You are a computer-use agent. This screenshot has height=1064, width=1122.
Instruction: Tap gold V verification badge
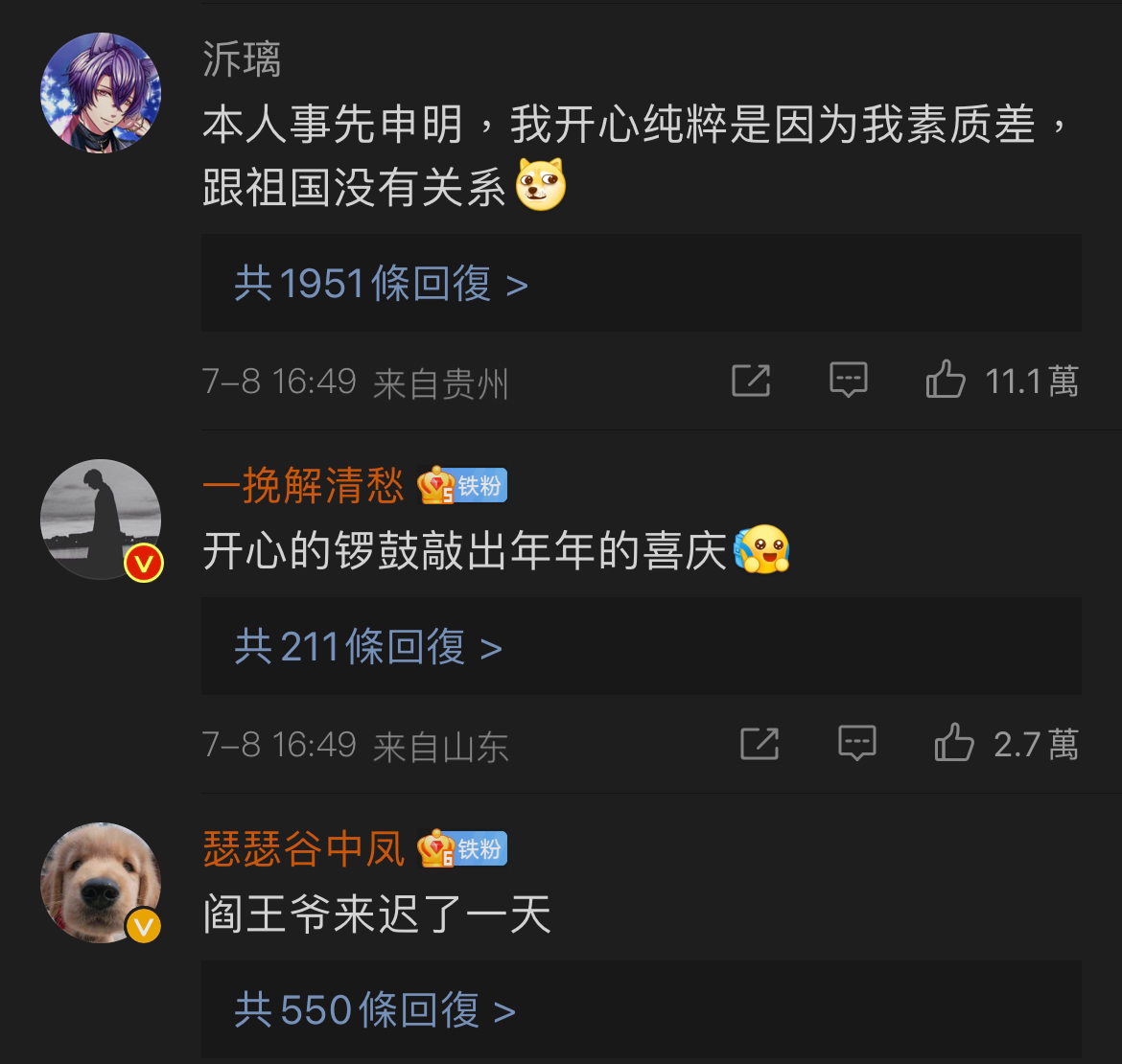click(144, 927)
